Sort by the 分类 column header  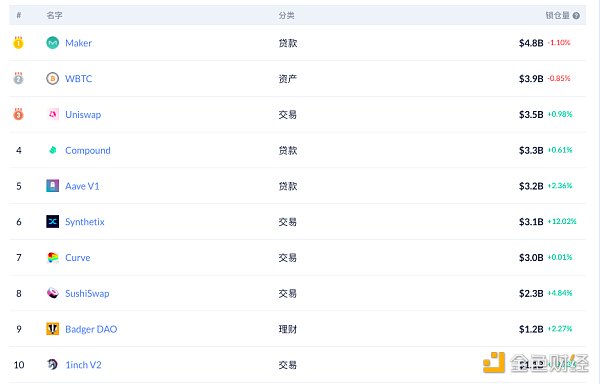coord(286,16)
